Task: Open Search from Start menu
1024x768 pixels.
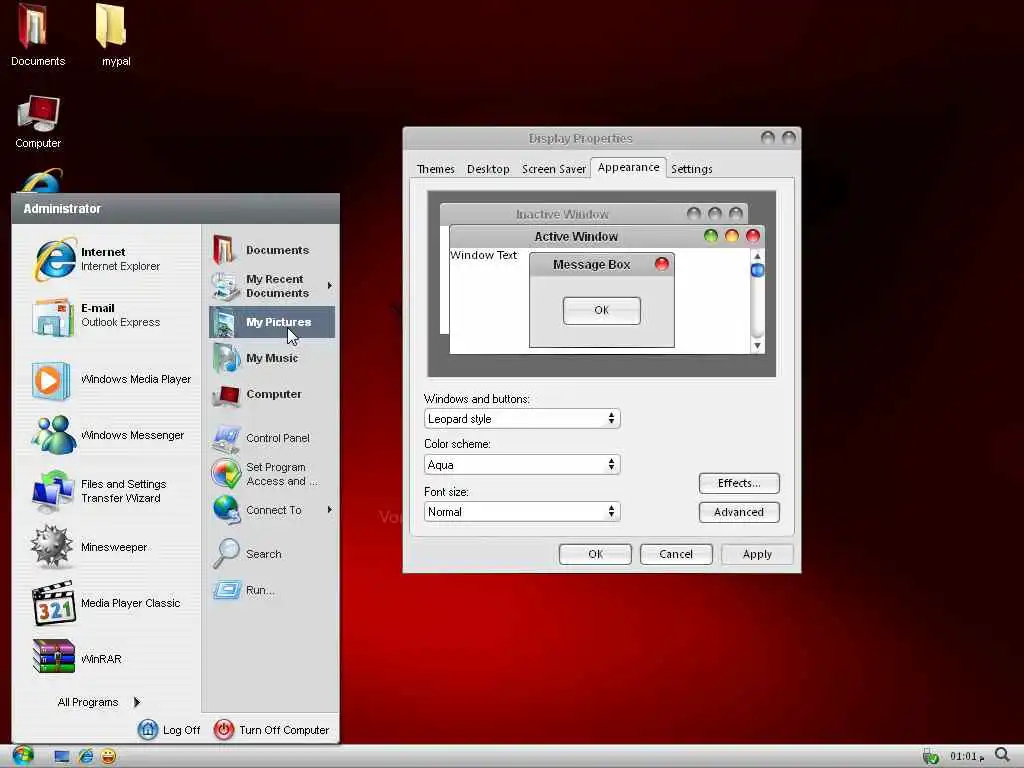Action: point(272,554)
